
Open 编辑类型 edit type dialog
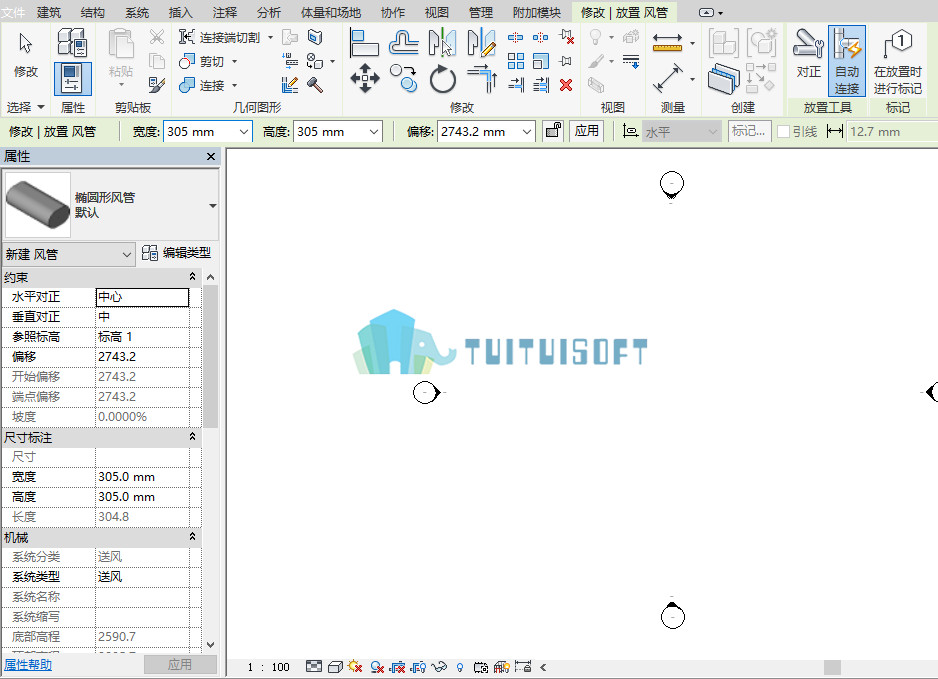(177, 253)
